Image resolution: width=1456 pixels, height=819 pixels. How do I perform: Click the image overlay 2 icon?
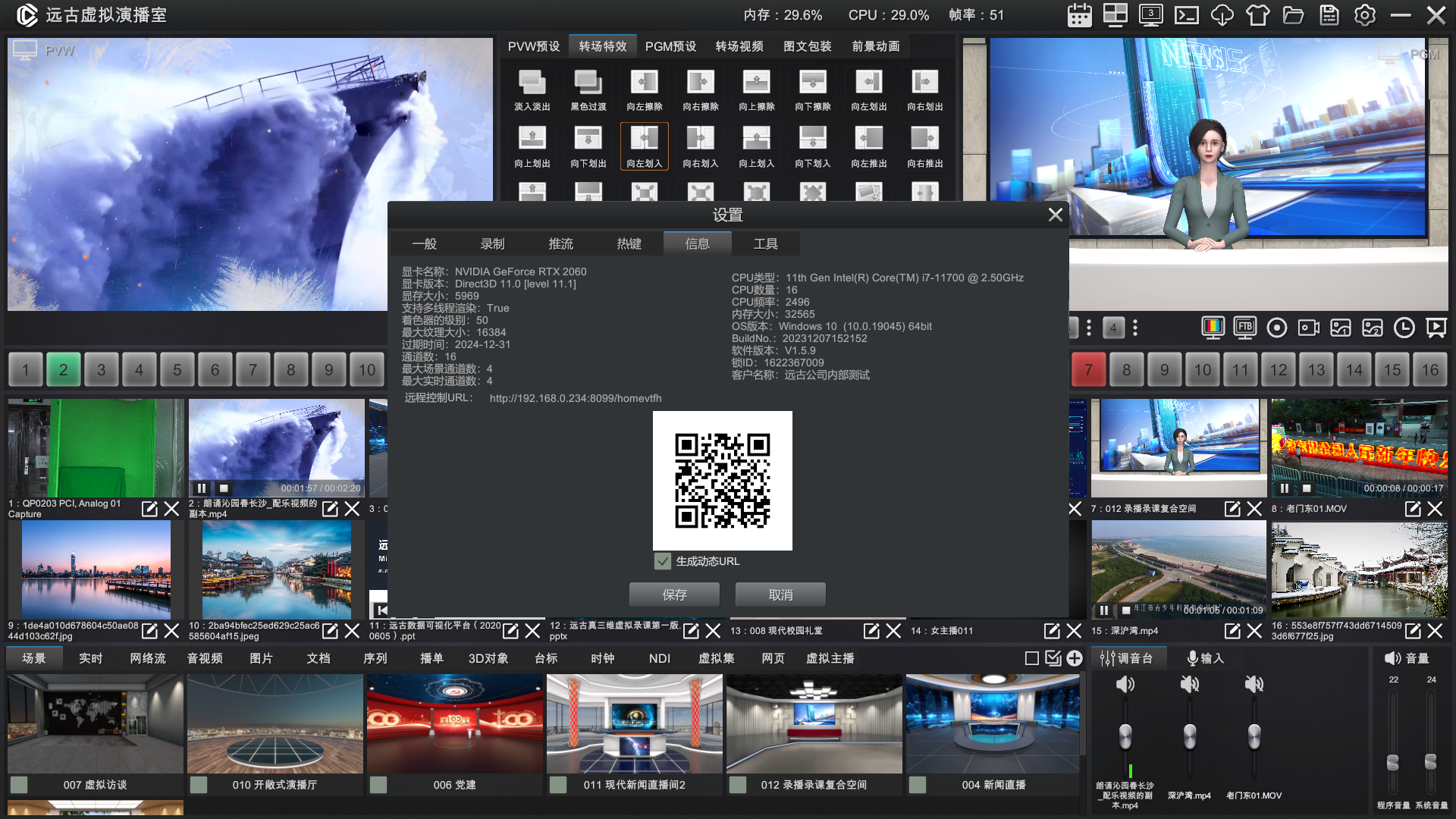tap(1372, 328)
